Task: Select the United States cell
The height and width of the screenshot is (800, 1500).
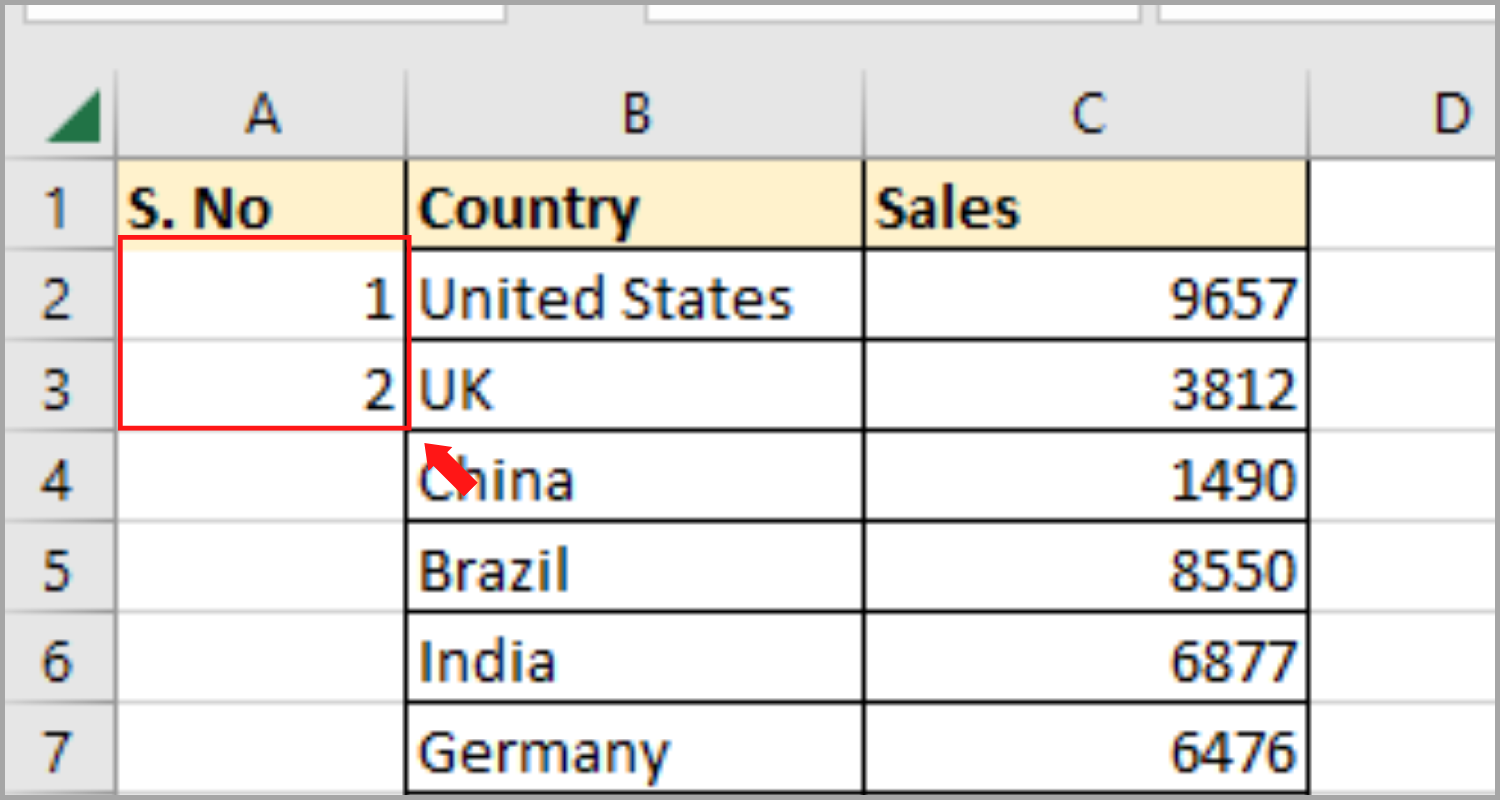Action: (x=635, y=297)
